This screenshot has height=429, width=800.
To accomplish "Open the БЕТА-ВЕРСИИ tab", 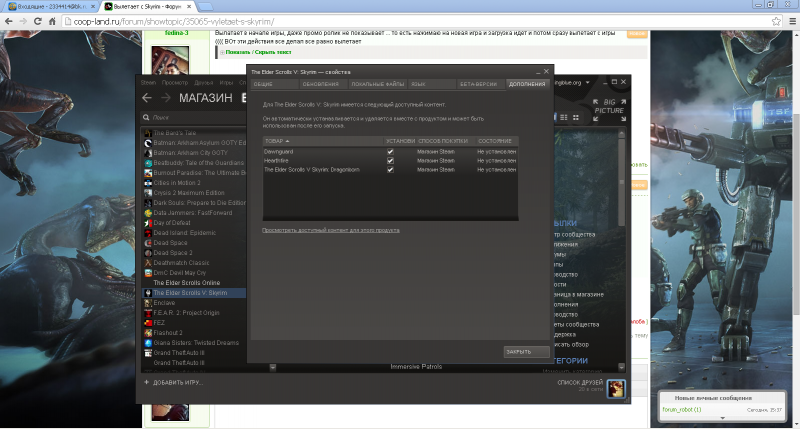I will [480, 84].
